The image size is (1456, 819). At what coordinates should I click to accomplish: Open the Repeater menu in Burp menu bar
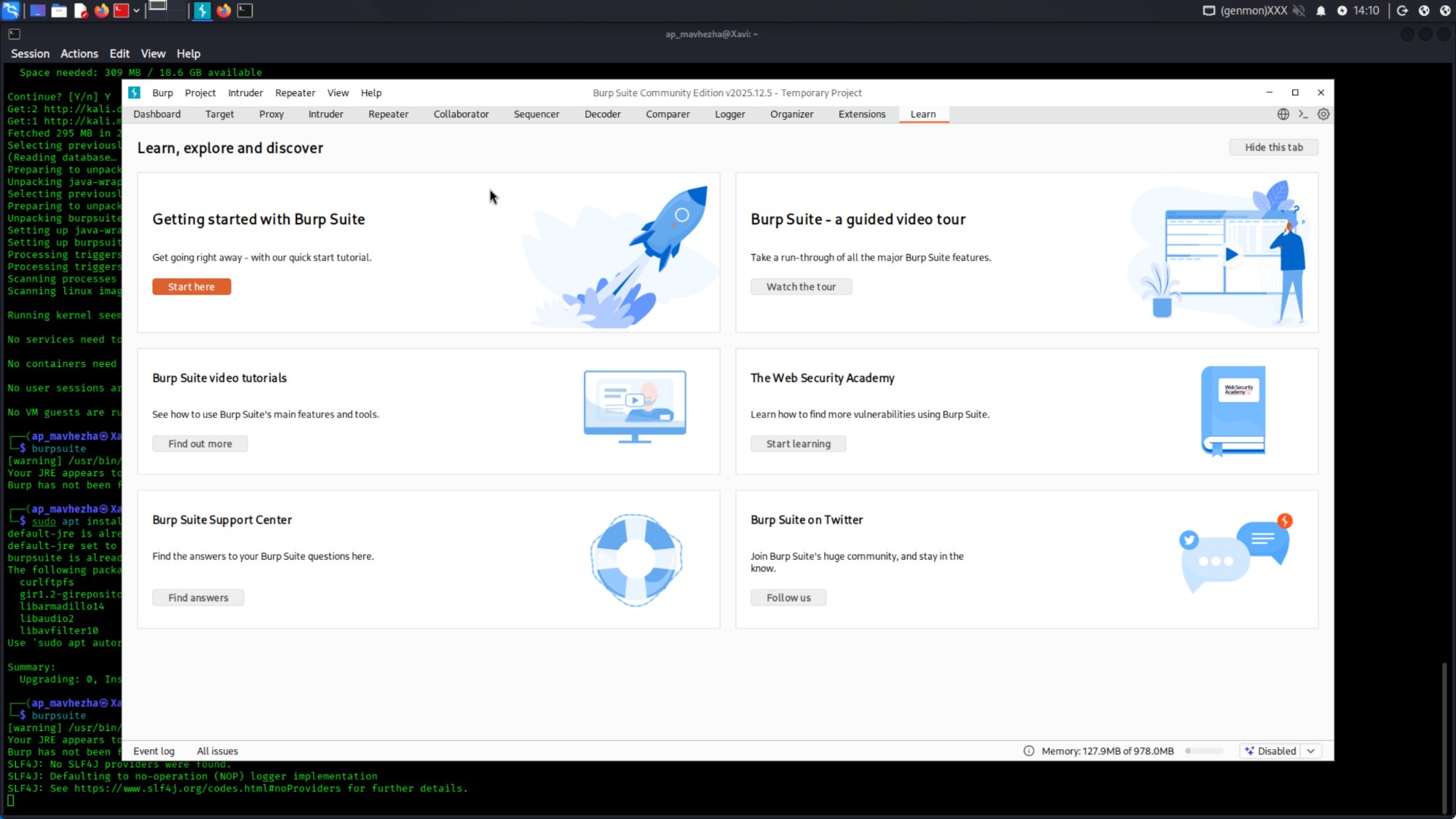[295, 92]
